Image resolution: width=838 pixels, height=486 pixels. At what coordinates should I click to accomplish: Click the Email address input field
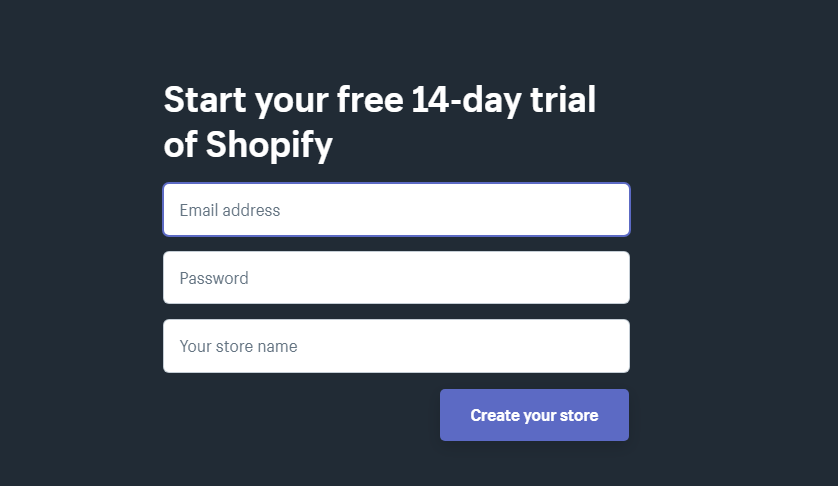[x=396, y=210]
